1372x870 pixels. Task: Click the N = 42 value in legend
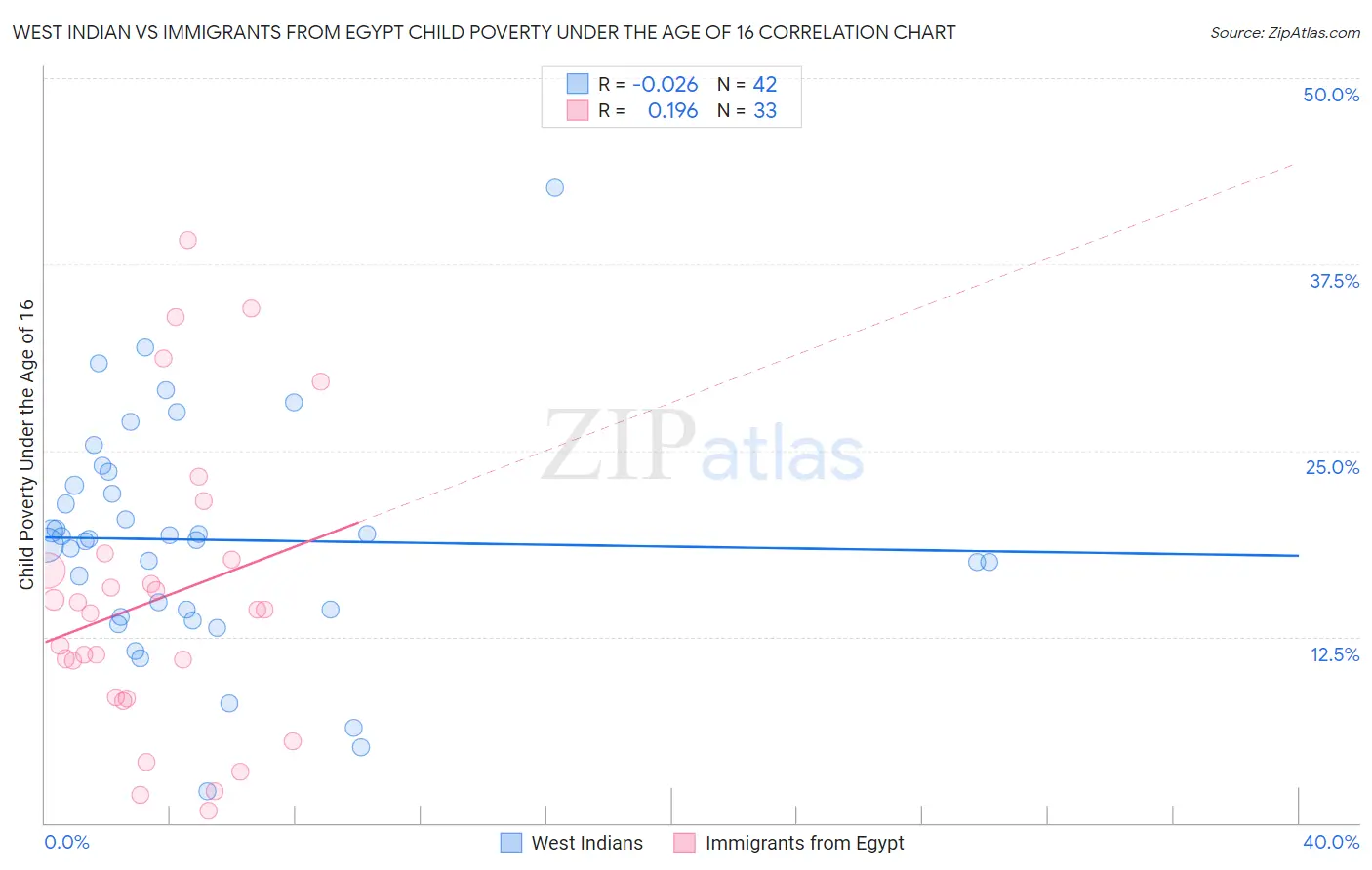(x=747, y=84)
